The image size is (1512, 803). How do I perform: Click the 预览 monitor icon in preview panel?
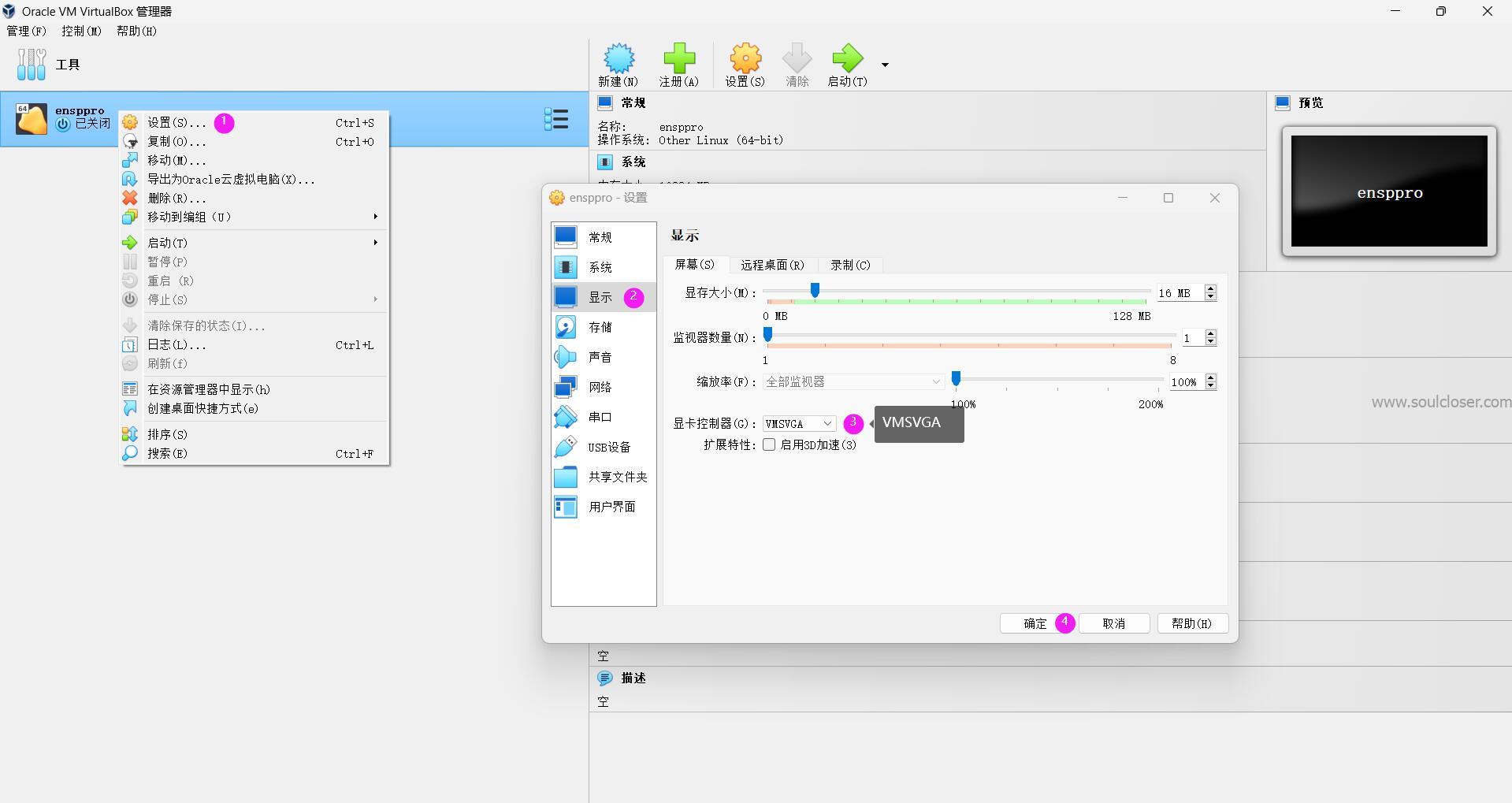coord(1283,102)
